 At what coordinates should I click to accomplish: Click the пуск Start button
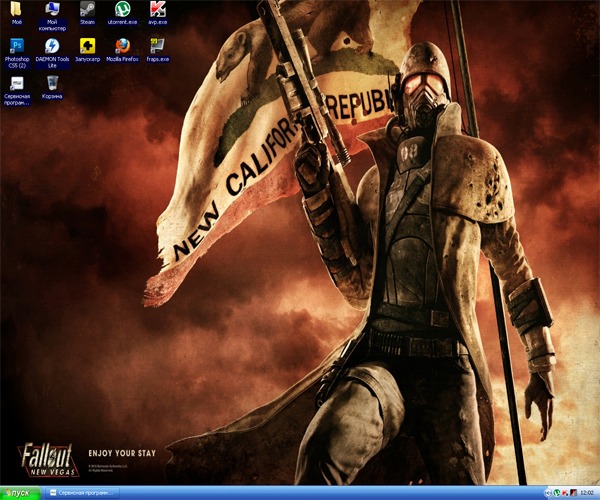coord(20,493)
